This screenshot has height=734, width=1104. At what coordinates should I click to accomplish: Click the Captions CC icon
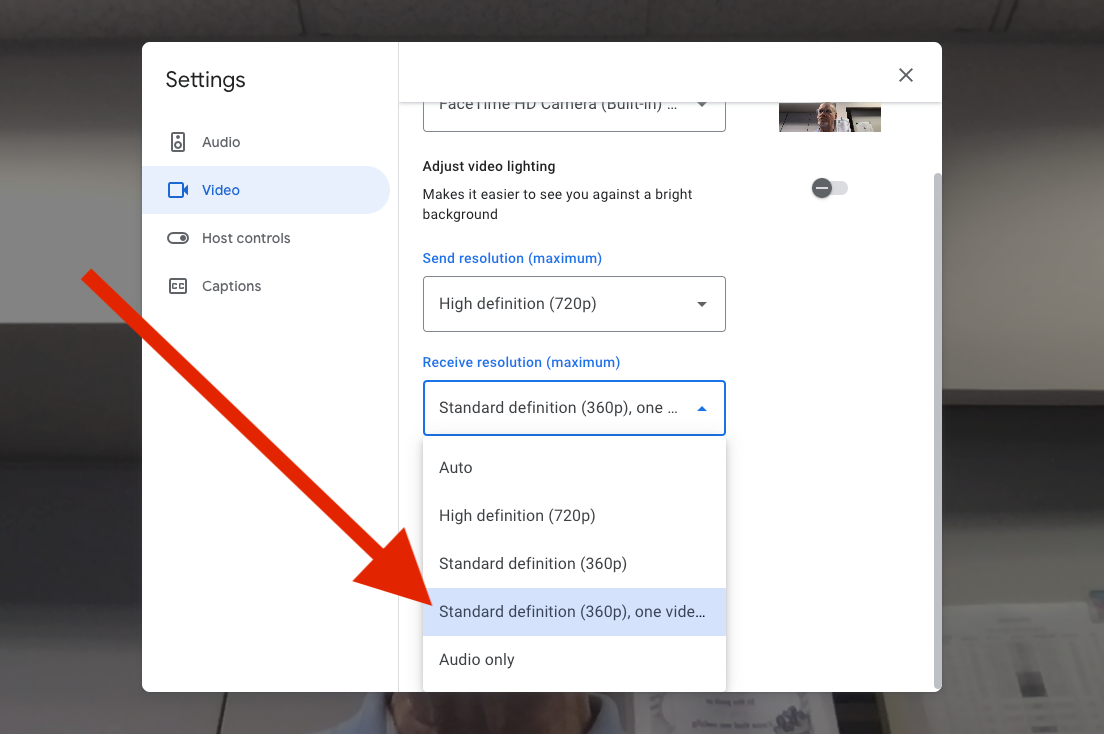pos(178,286)
